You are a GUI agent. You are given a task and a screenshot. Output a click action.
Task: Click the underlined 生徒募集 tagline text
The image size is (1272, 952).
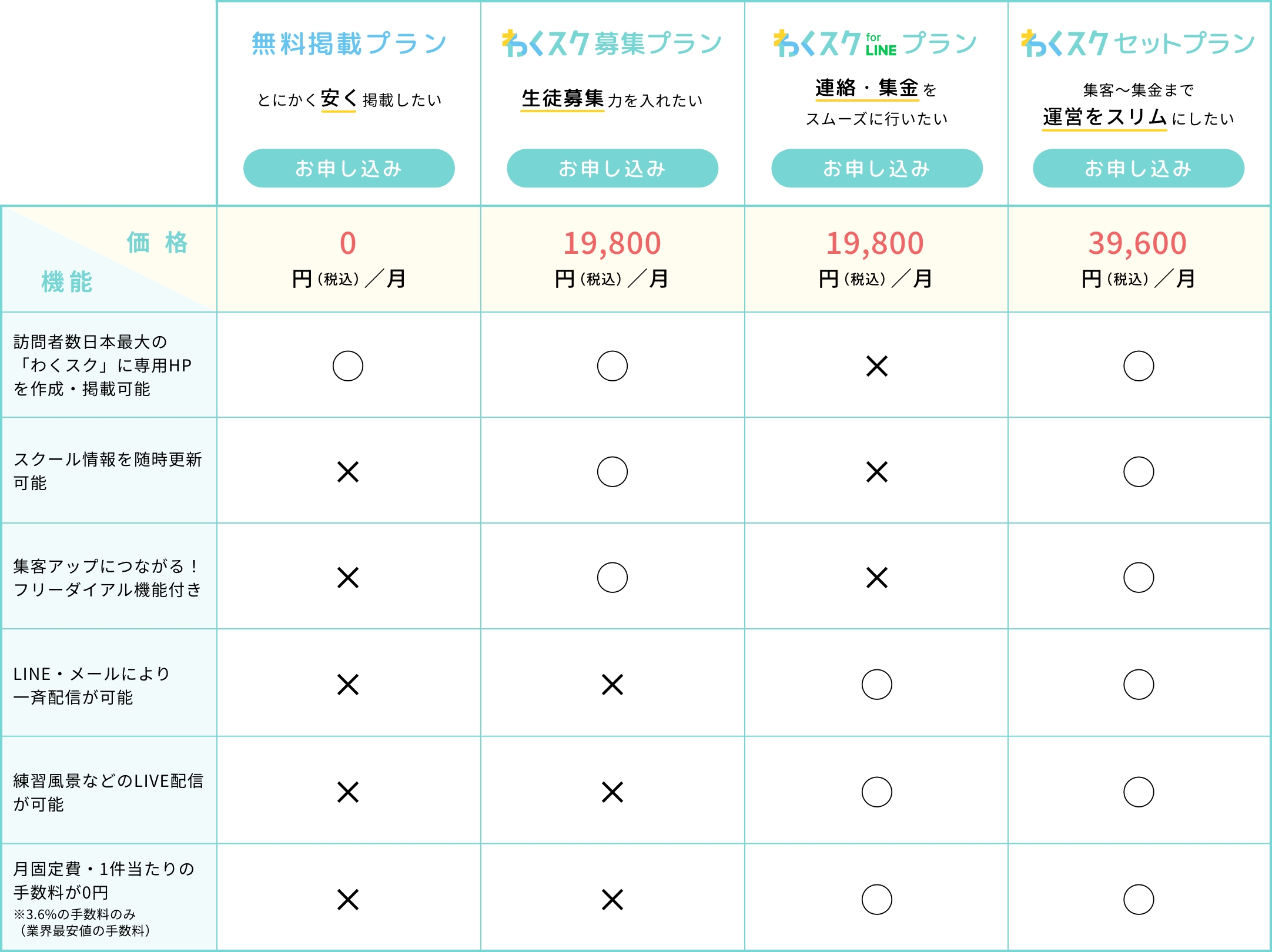(563, 99)
